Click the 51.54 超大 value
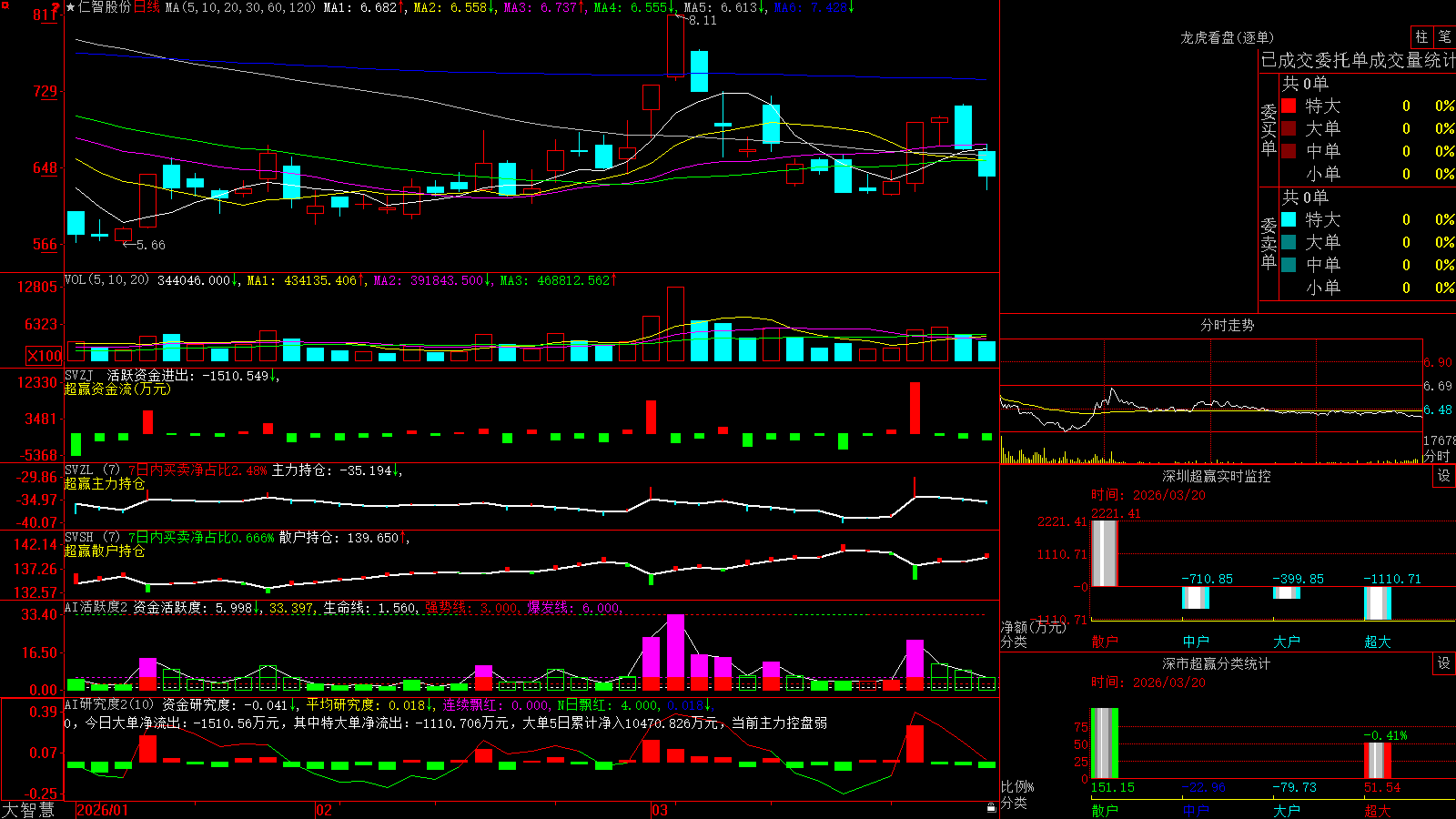 coord(1382,787)
